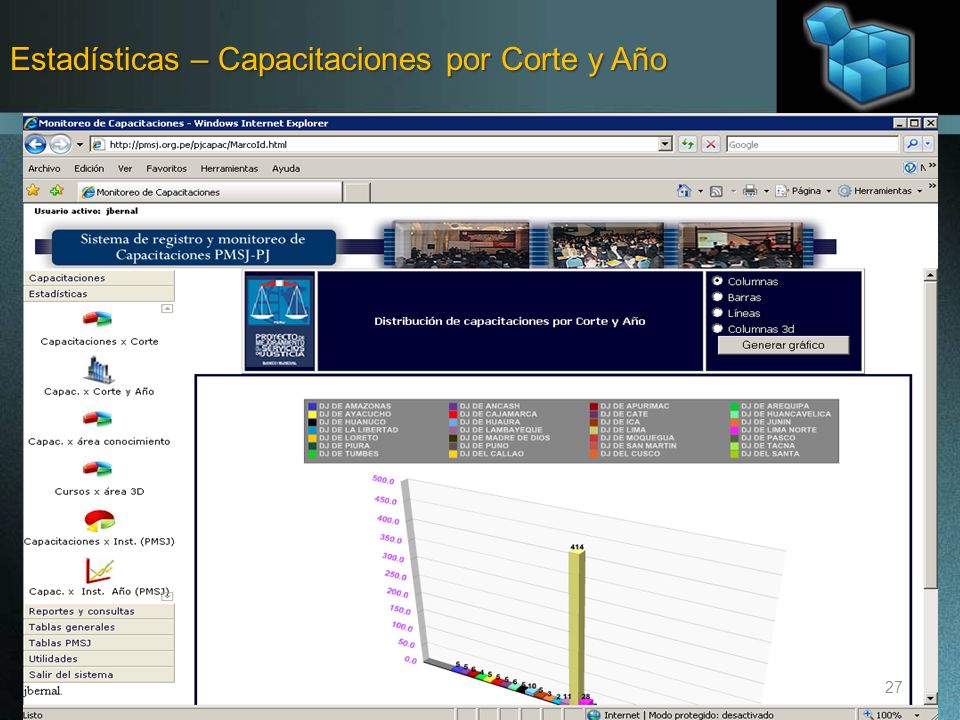Click the sidebar icon list scroll-up arrow

click(x=167, y=309)
